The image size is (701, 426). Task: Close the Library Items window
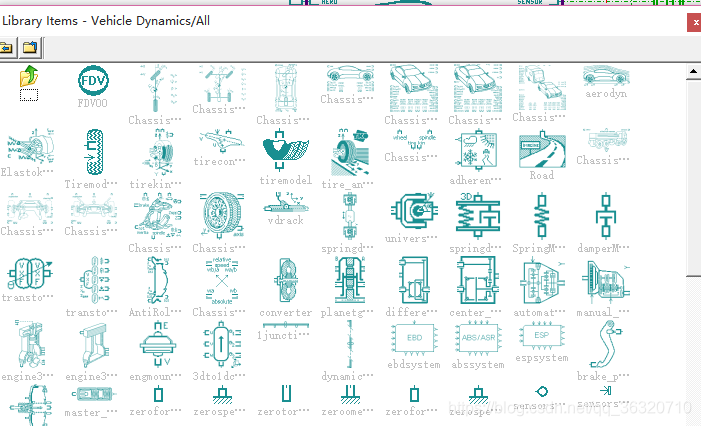[694, 22]
